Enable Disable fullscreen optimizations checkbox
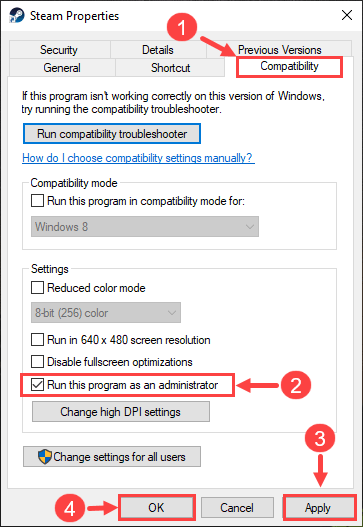363x527 pixels. point(37,362)
